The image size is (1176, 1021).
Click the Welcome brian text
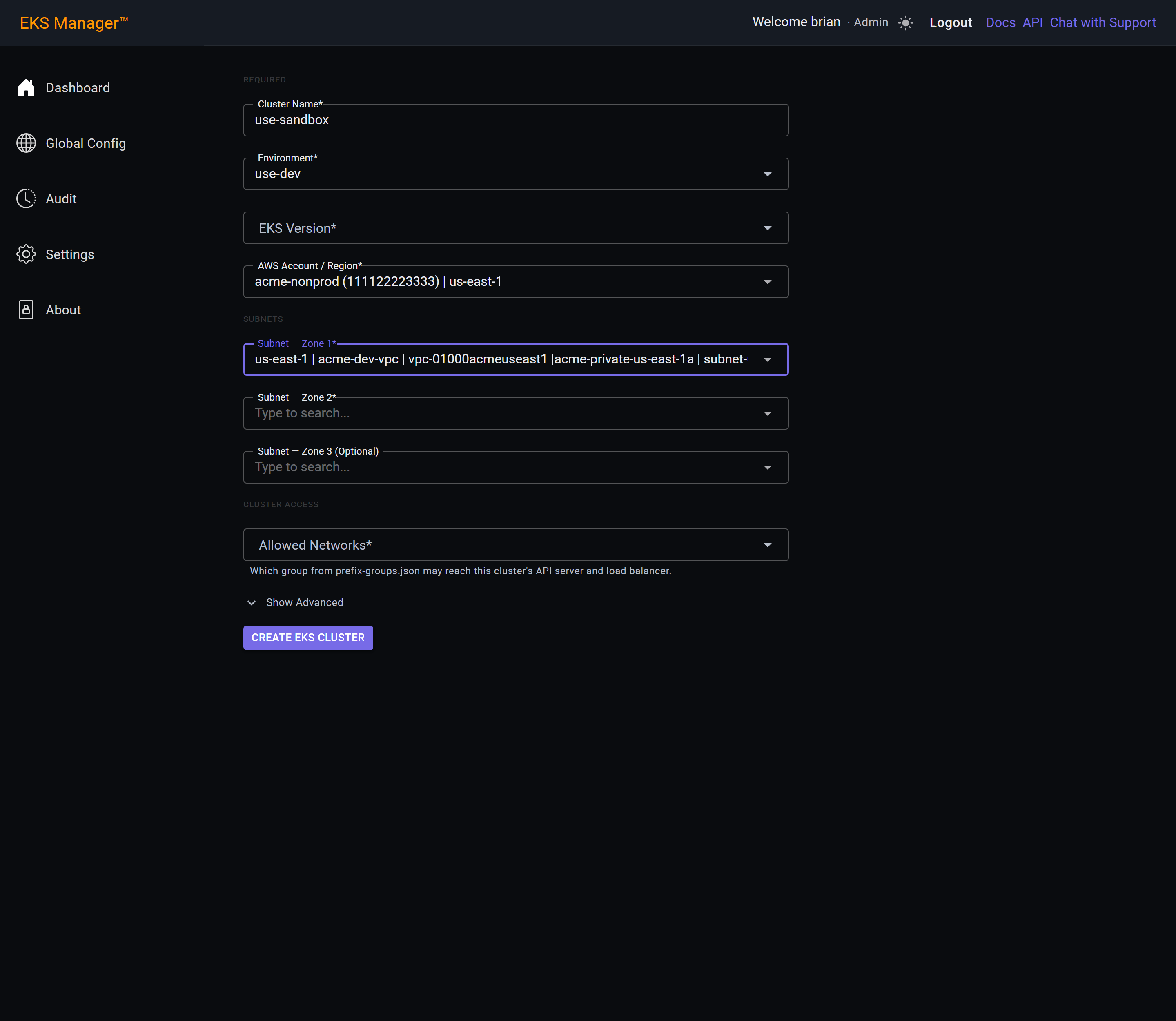click(x=796, y=22)
